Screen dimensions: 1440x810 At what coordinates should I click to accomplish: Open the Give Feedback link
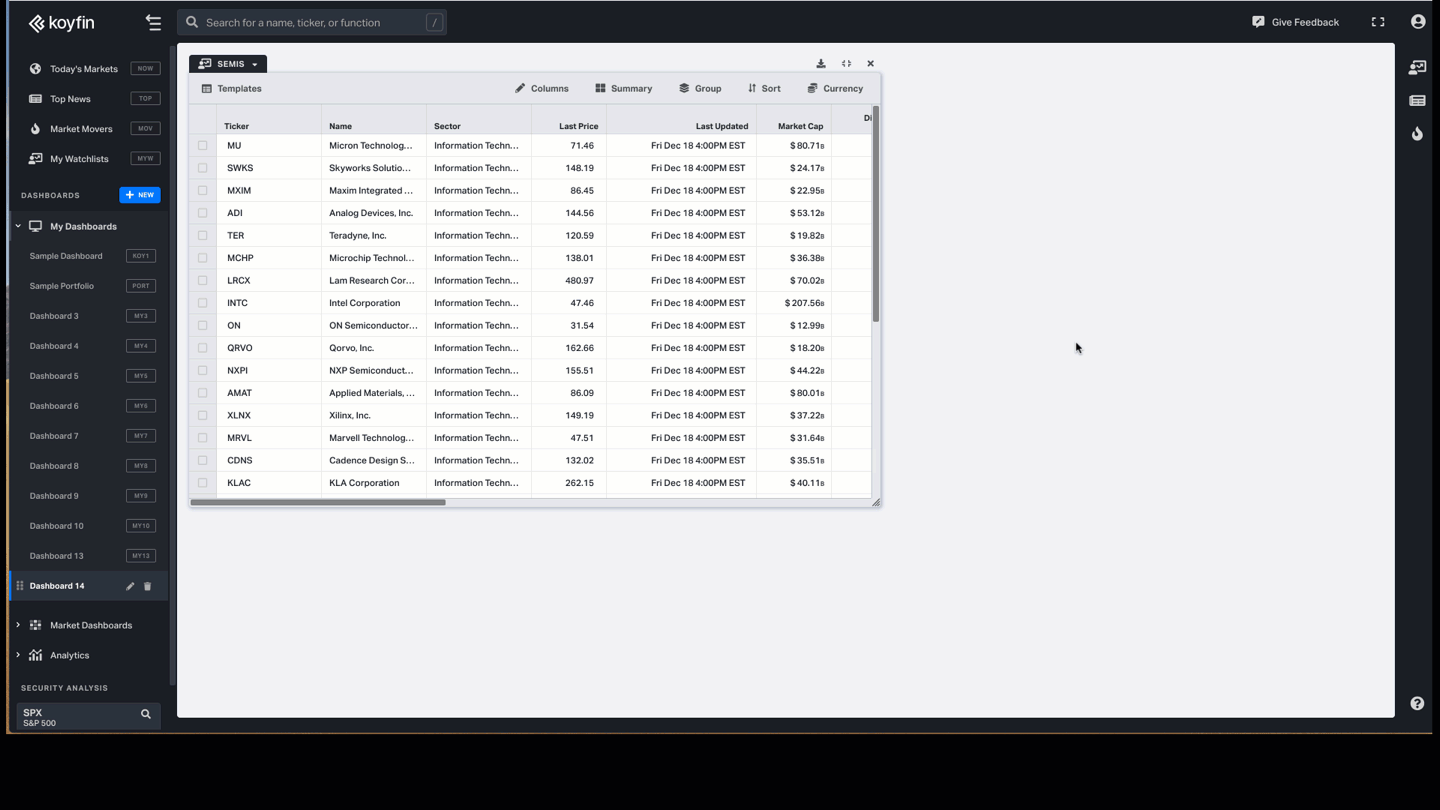(x=1296, y=22)
